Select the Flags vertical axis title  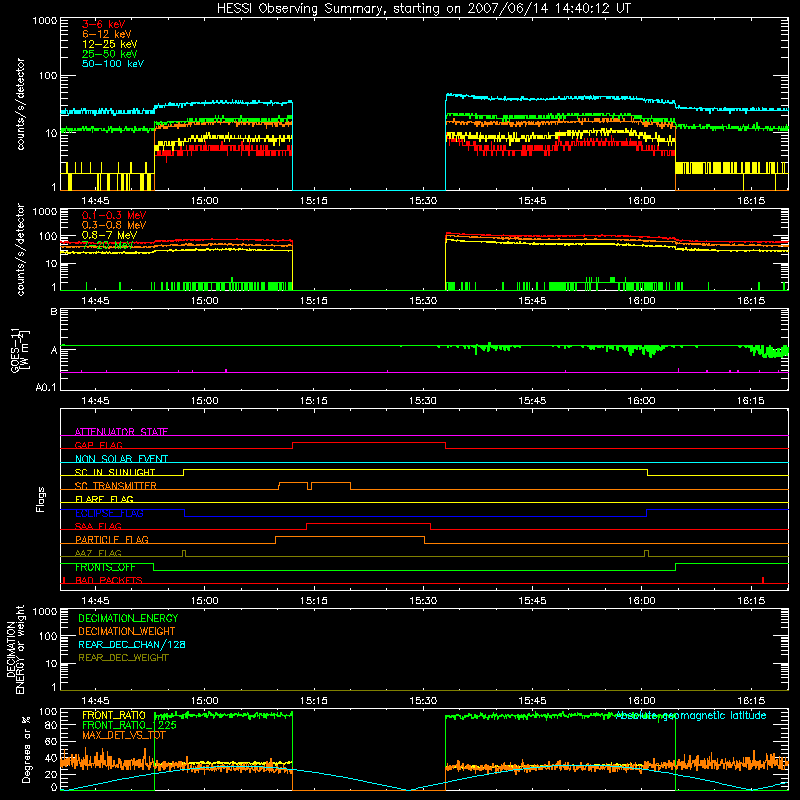tap(41, 499)
